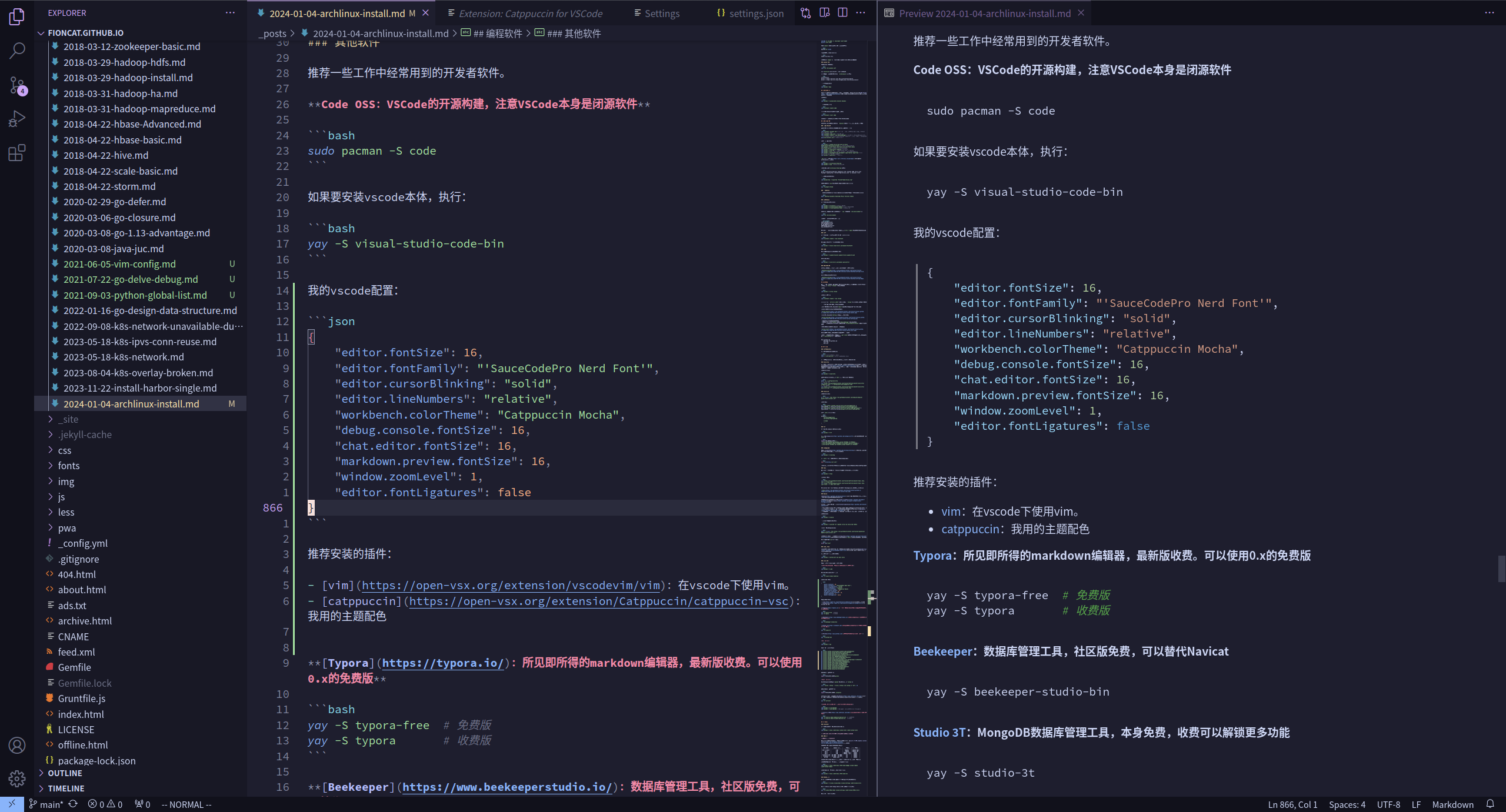This screenshot has width=1506, height=812.
Task: Click the Open Changes icon in editor toolbar
Action: click(x=806, y=13)
